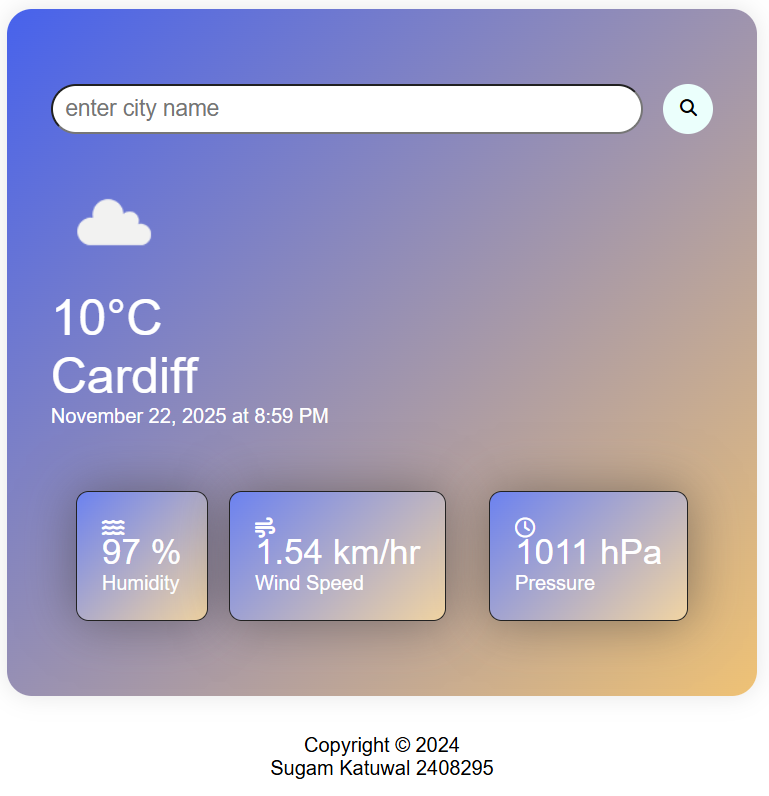Click the 97 % humidity value
This screenshot has height=796, width=769.
141,552
